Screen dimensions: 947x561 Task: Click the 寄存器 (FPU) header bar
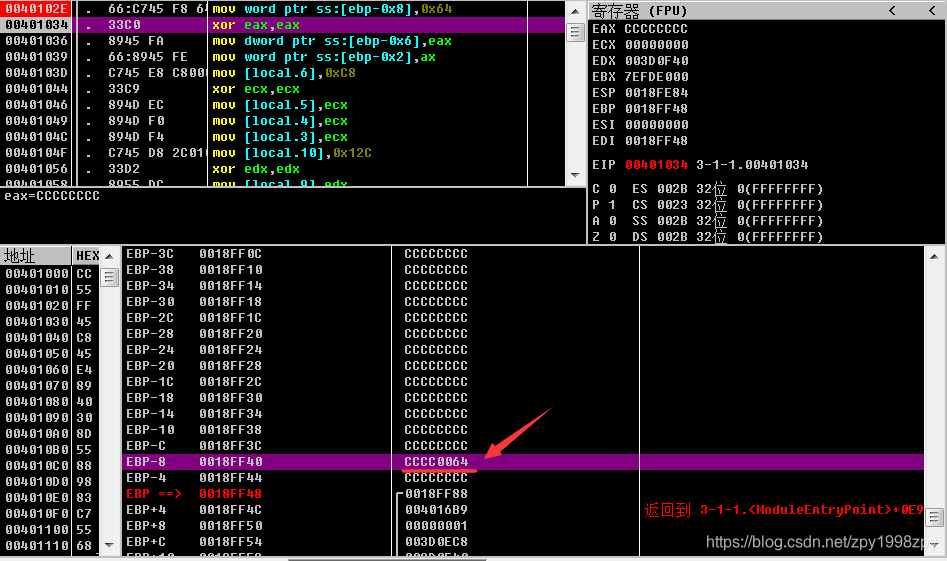767,10
